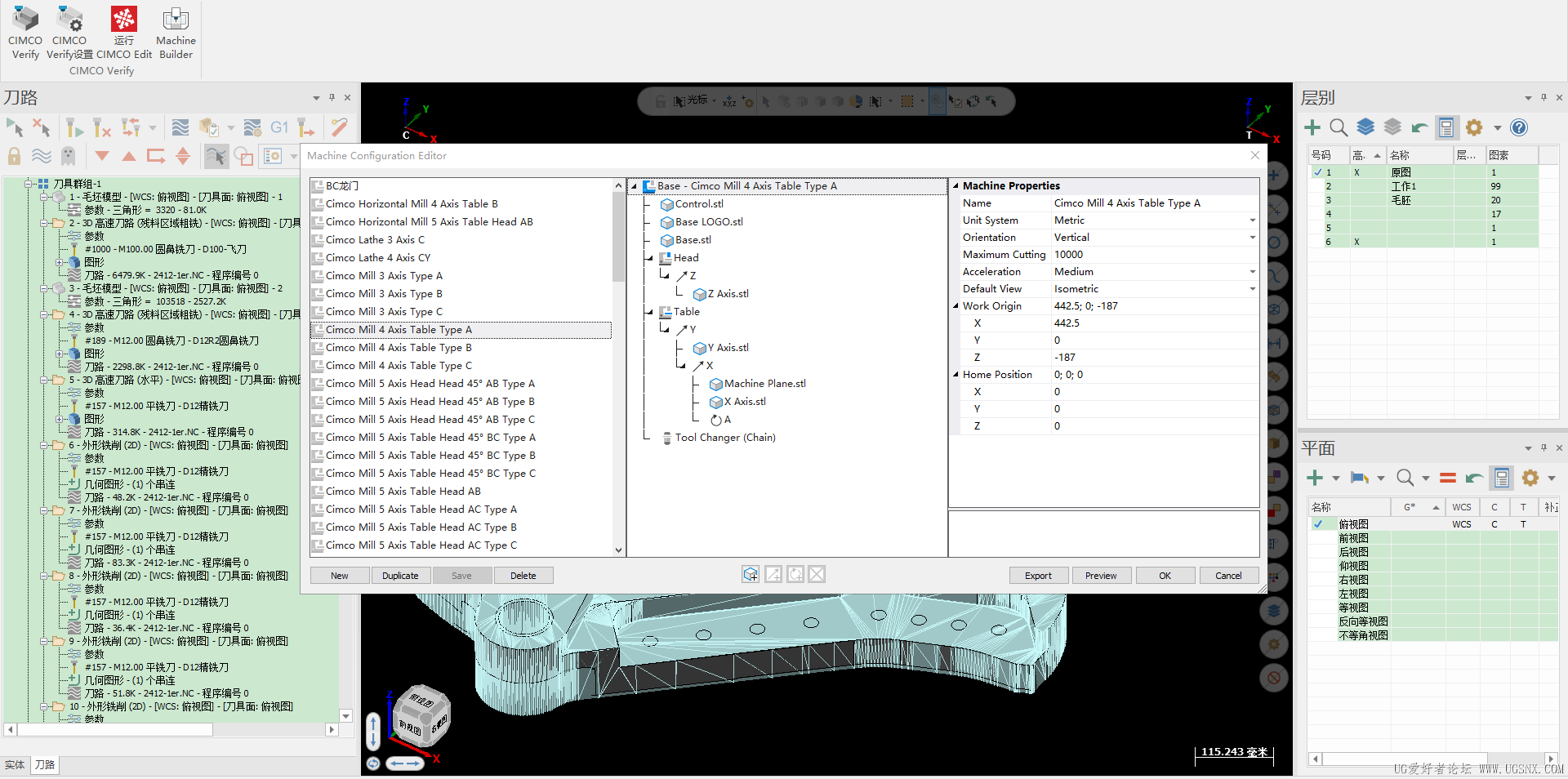Click the deselect-all operations icon (red X cursor)
The image size is (1568, 779).
click(41, 127)
